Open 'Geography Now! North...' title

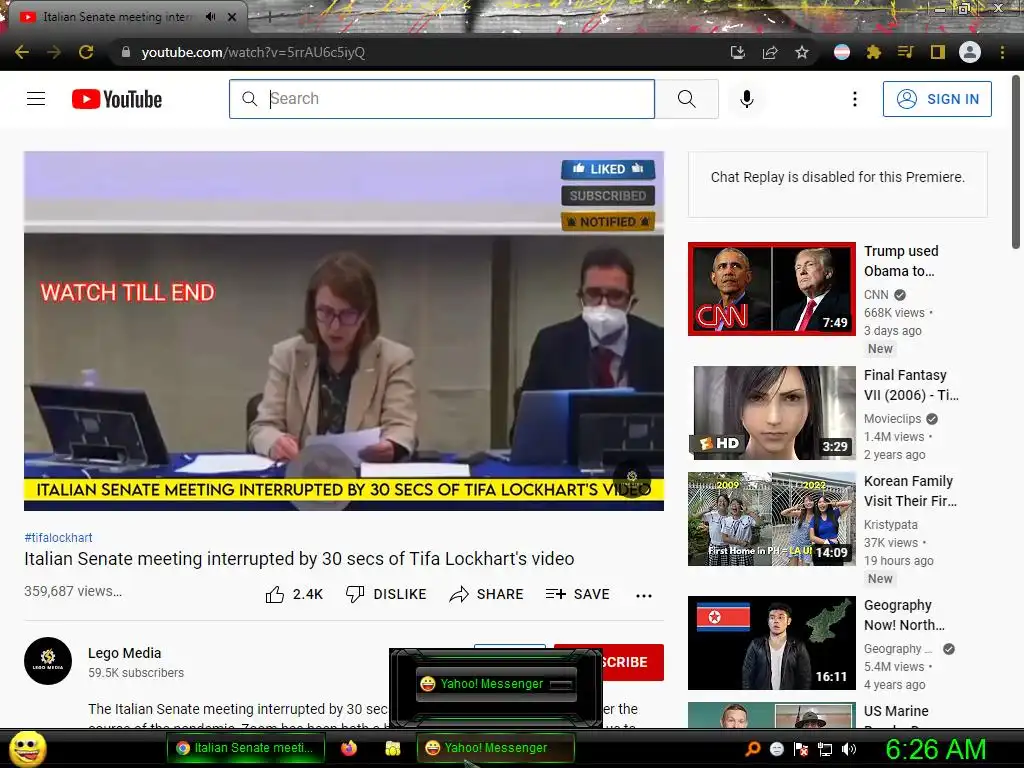click(x=904, y=615)
